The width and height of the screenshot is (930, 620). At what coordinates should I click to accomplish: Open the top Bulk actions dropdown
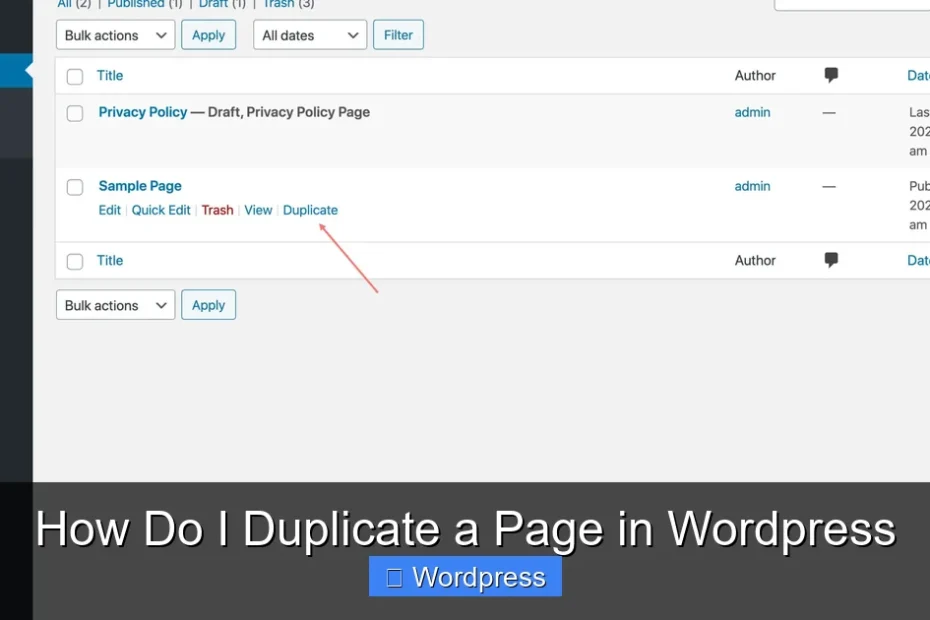point(116,35)
